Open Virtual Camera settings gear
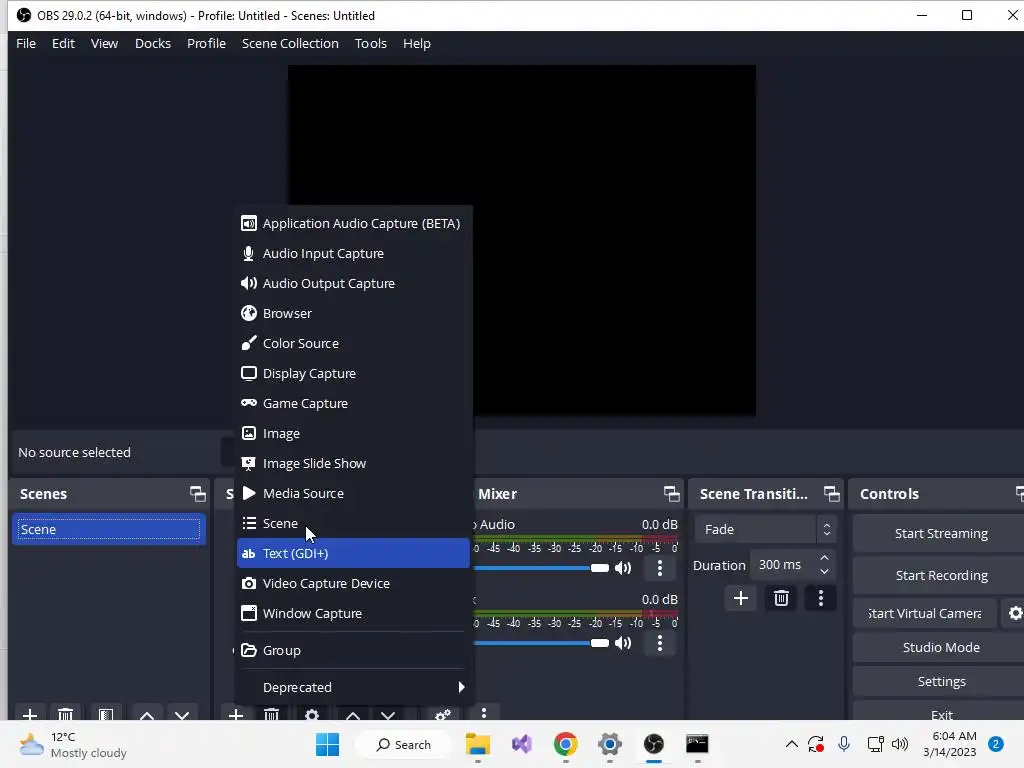Viewport: 1024px width, 768px height. click(x=1015, y=613)
